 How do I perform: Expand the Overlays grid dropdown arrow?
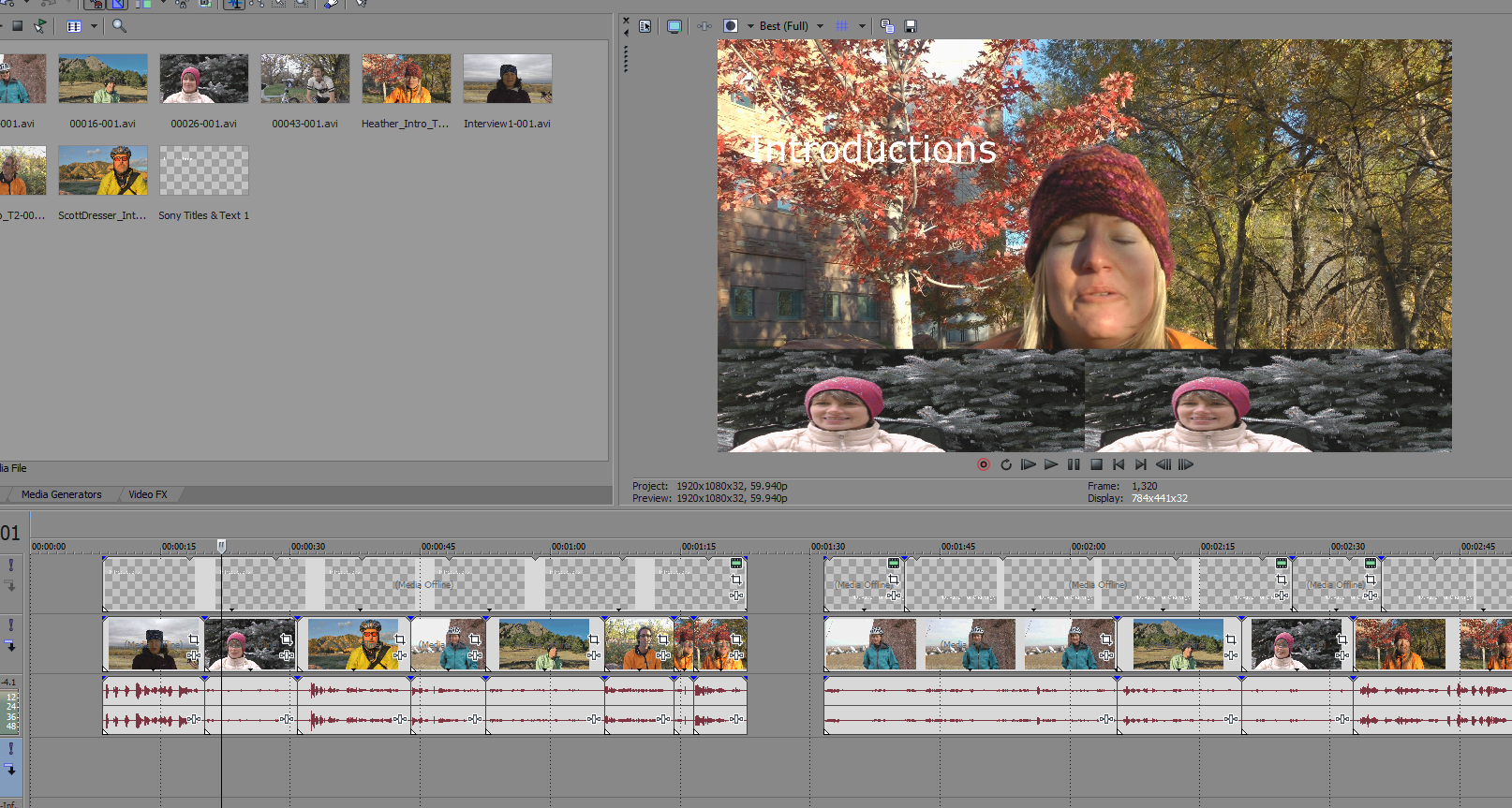(862, 26)
